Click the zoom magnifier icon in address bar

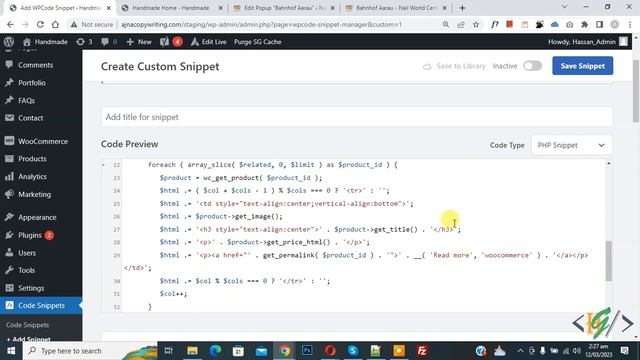[446, 24]
